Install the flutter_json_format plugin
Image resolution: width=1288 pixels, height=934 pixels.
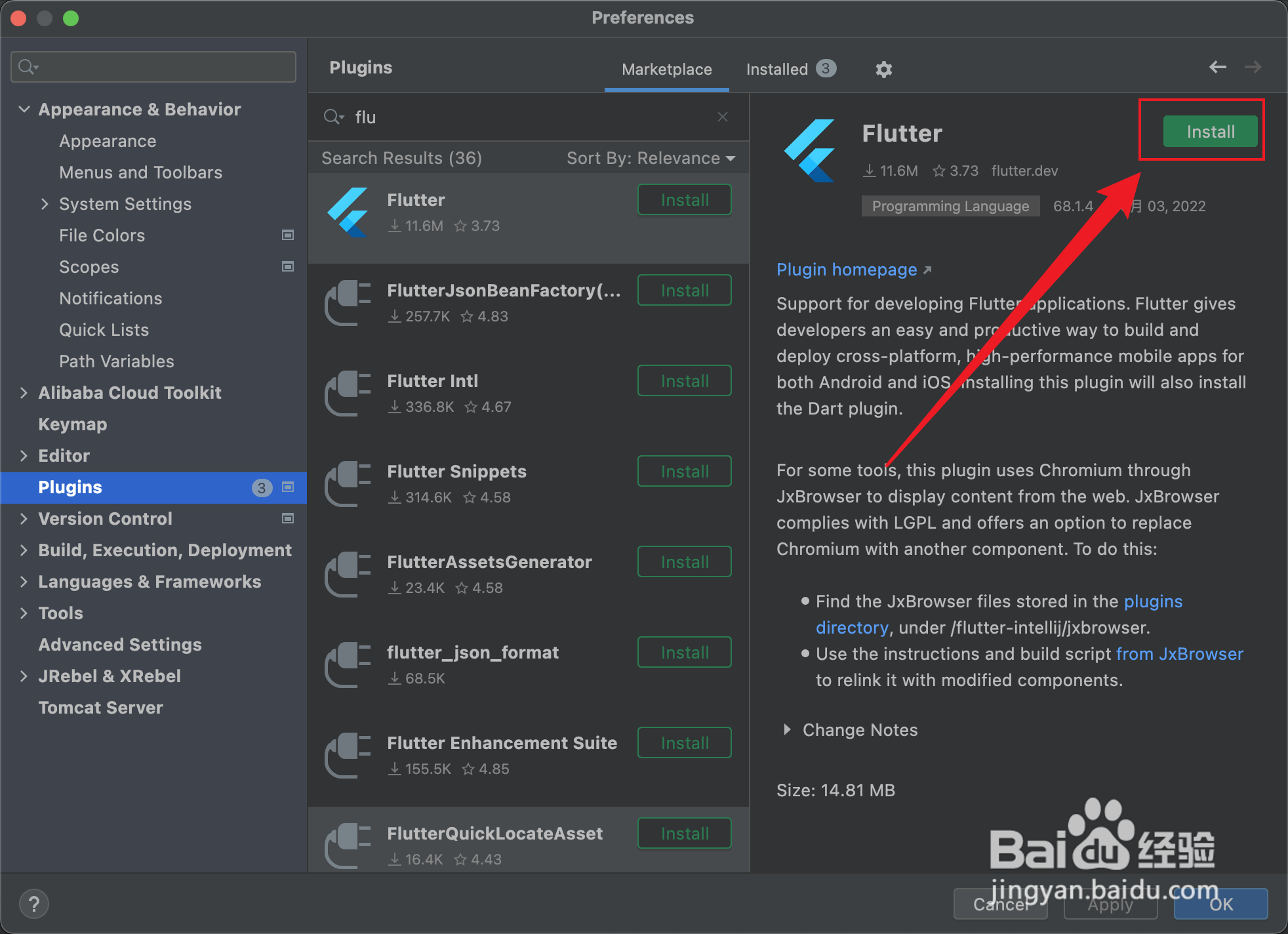tap(684, 653)
